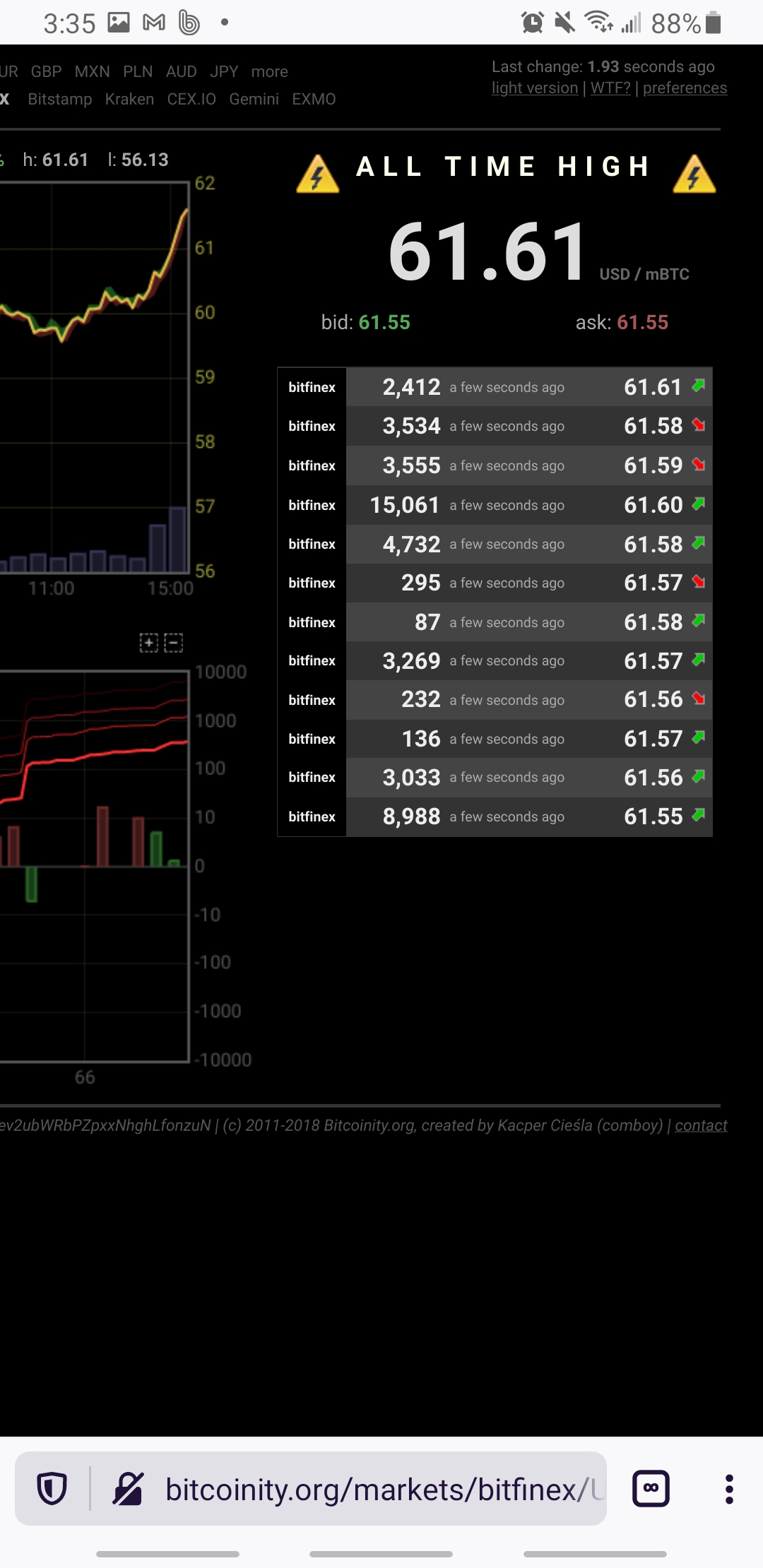Switch to EXMO exchange
Screen dimensions: 763x1568
[314, 100]
